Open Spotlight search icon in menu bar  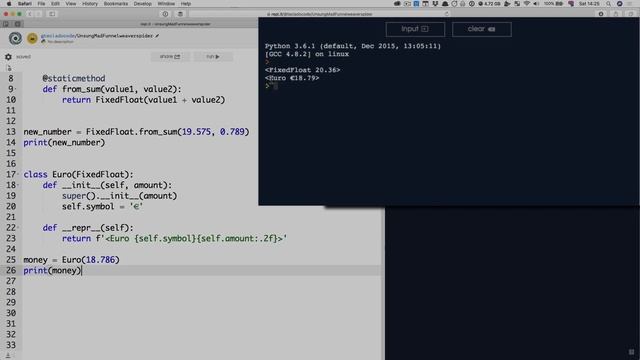point(608,4)
